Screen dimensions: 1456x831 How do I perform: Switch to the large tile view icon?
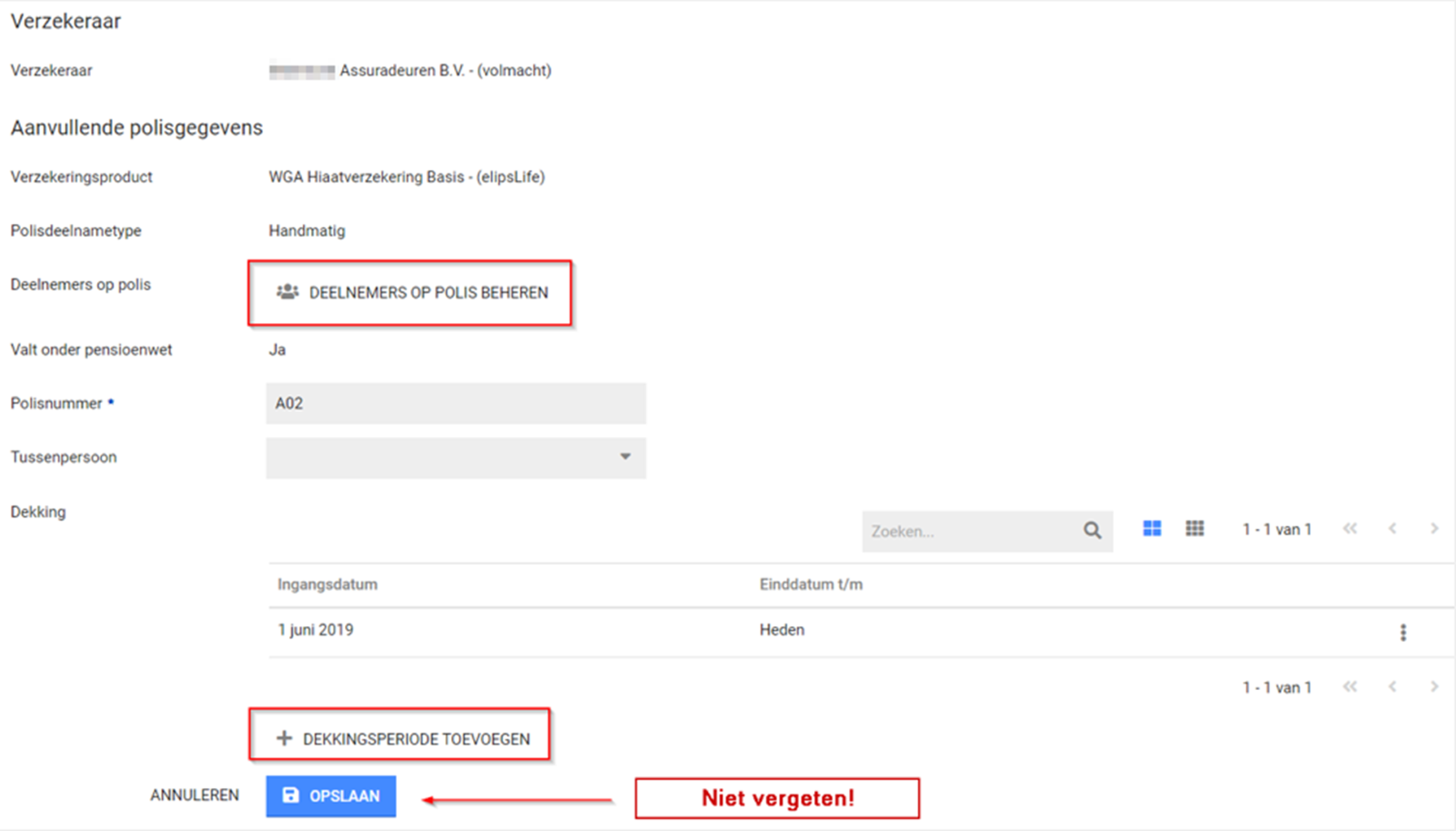coord(1152,529)
